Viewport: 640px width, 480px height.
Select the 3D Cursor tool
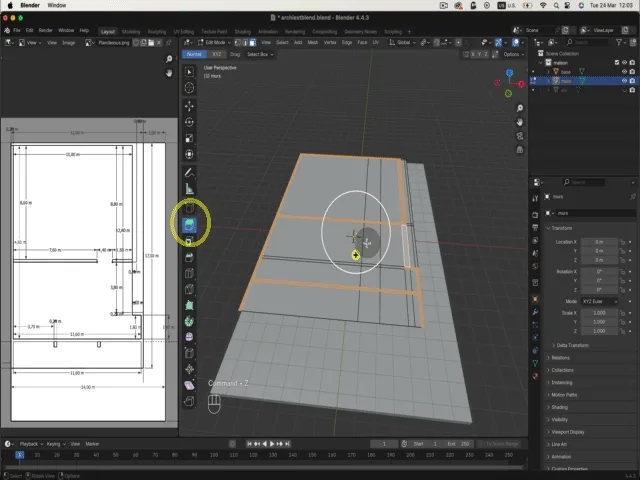[190, 88]
